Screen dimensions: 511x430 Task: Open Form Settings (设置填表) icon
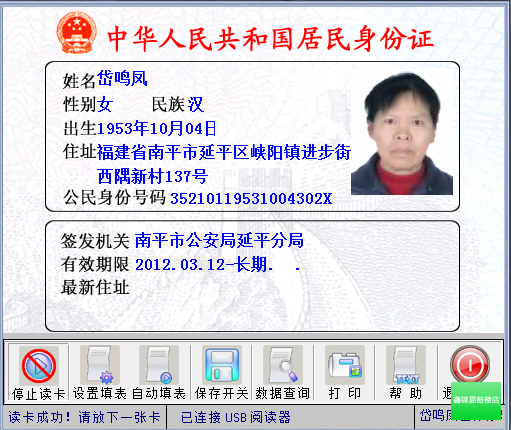tap(100, 365)
